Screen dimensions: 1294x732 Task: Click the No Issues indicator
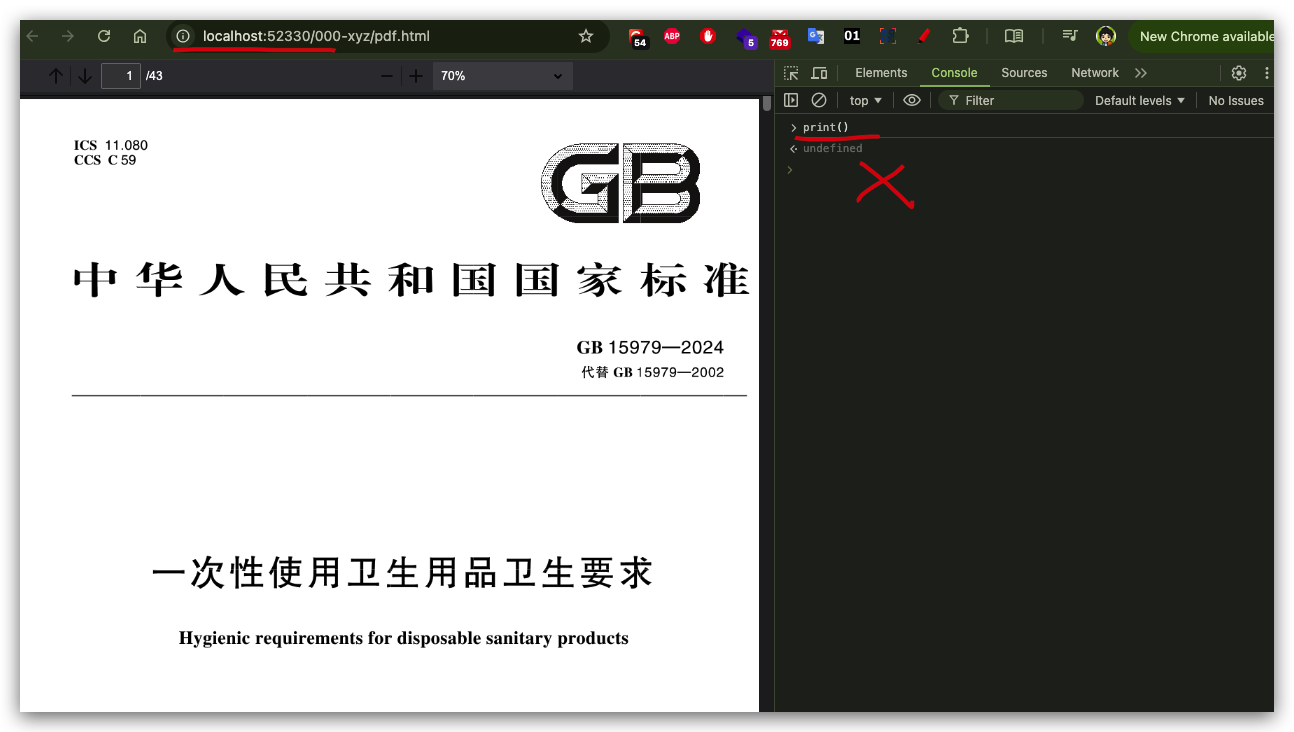(x=1236, y=100)
